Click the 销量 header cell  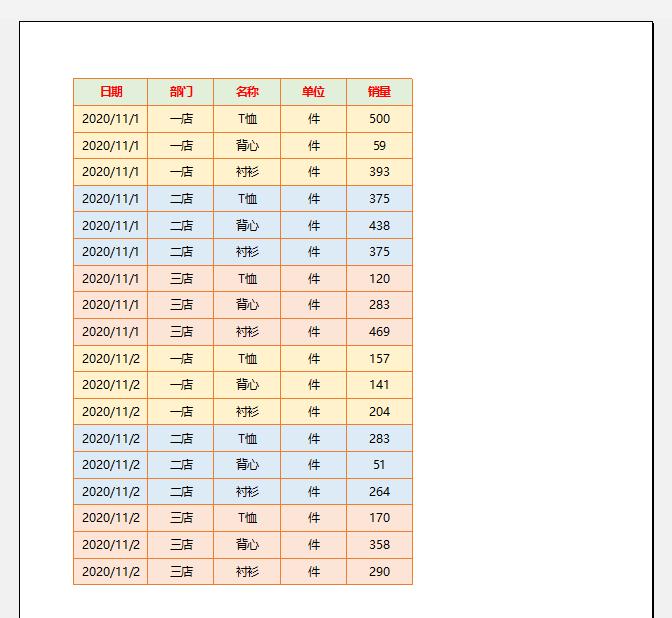pos(379,92)
